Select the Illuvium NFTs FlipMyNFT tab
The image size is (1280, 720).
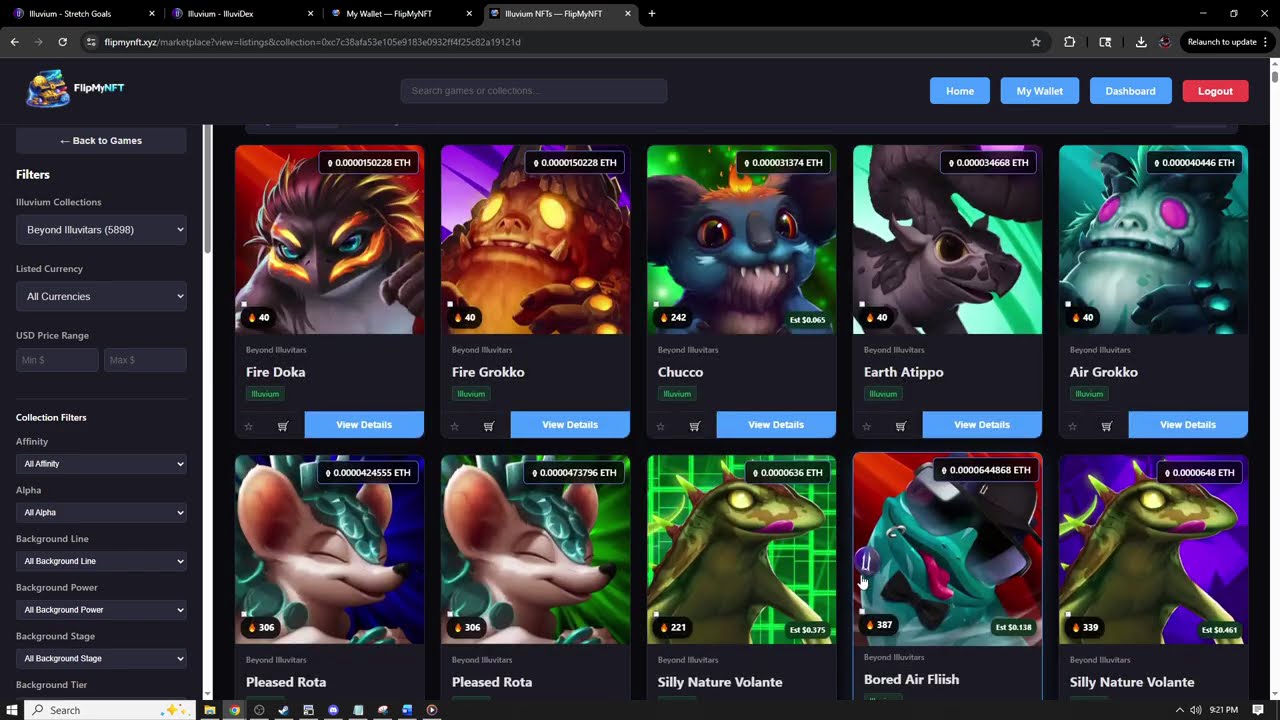coord(562,14)
